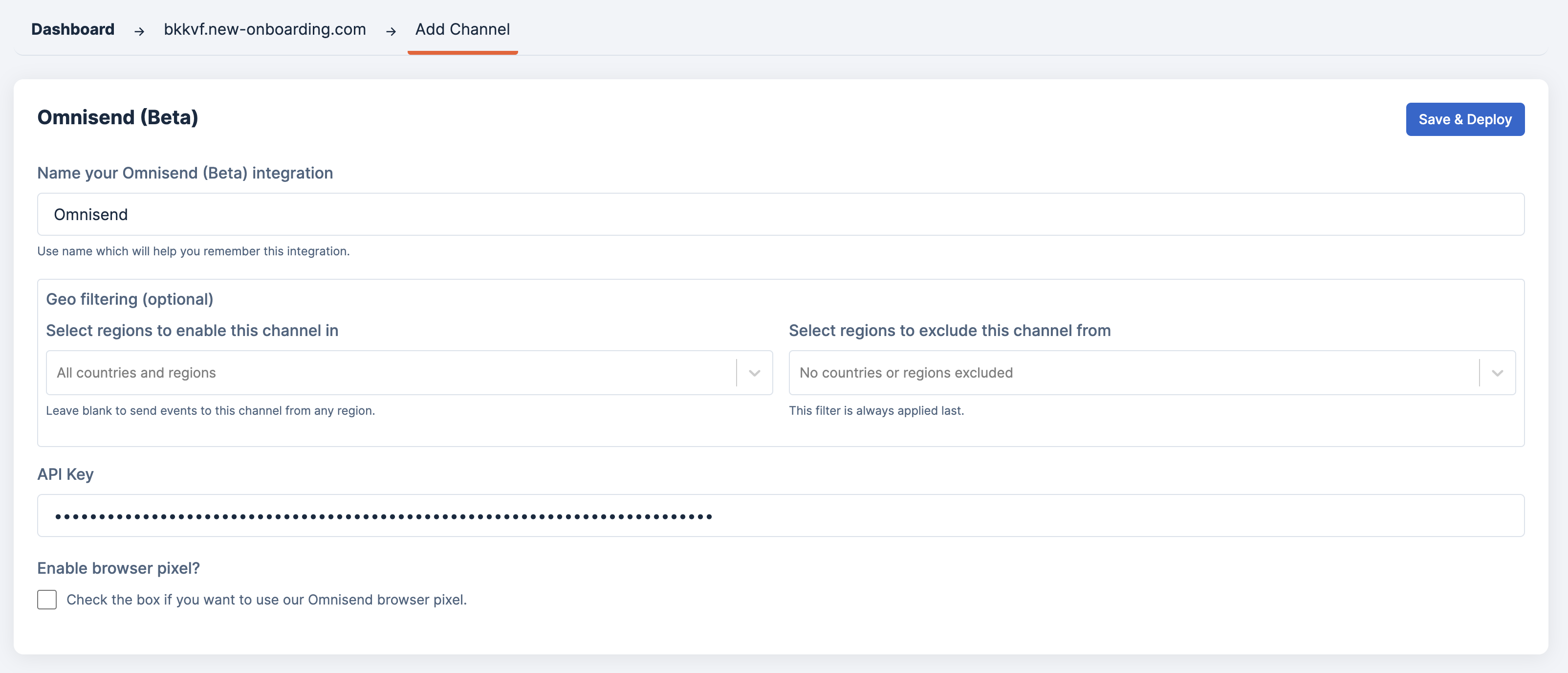Click the 'Enable browser pixel?' heading

tap(118, 568)
